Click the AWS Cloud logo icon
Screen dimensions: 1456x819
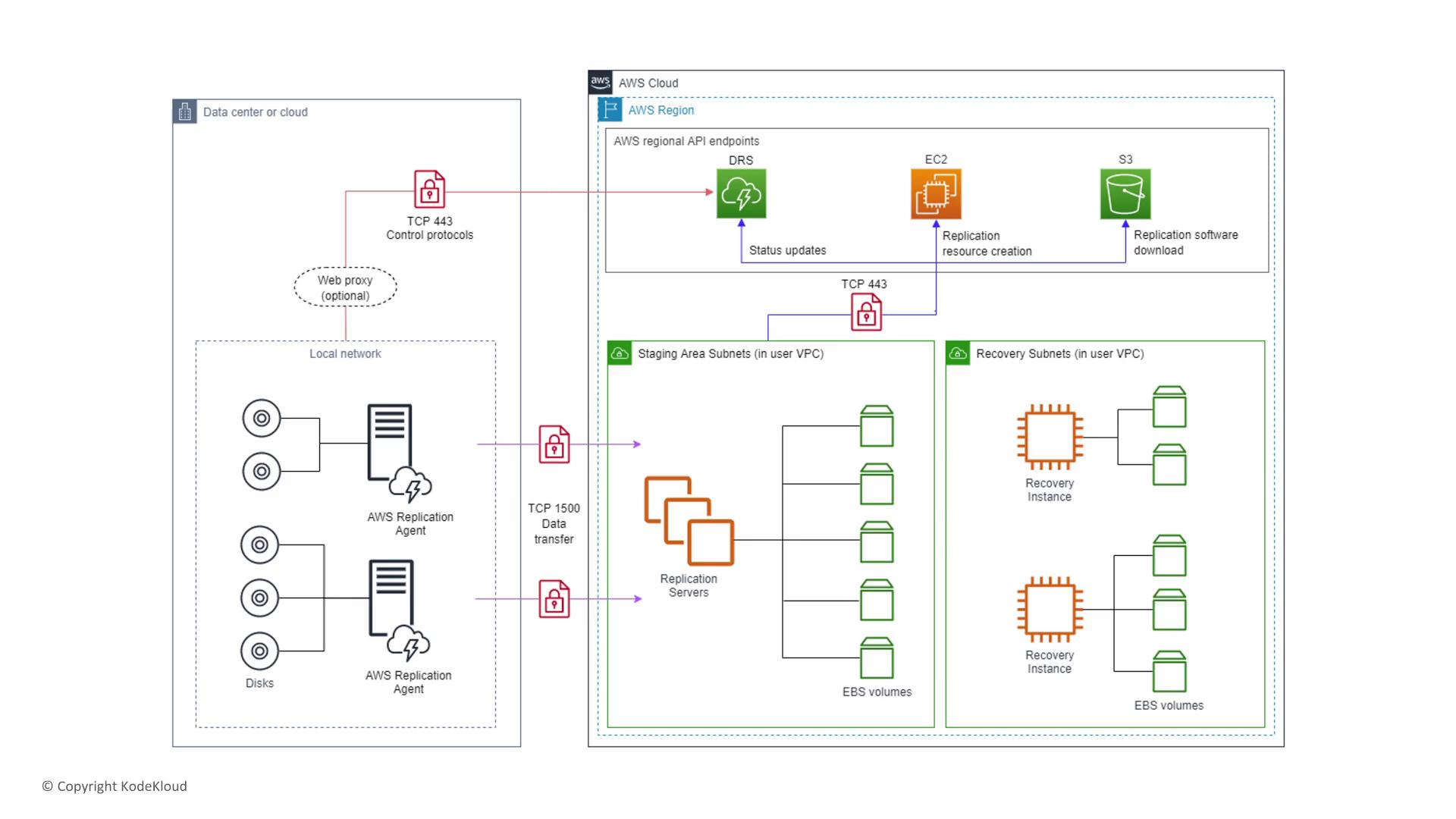coord(600,82)
